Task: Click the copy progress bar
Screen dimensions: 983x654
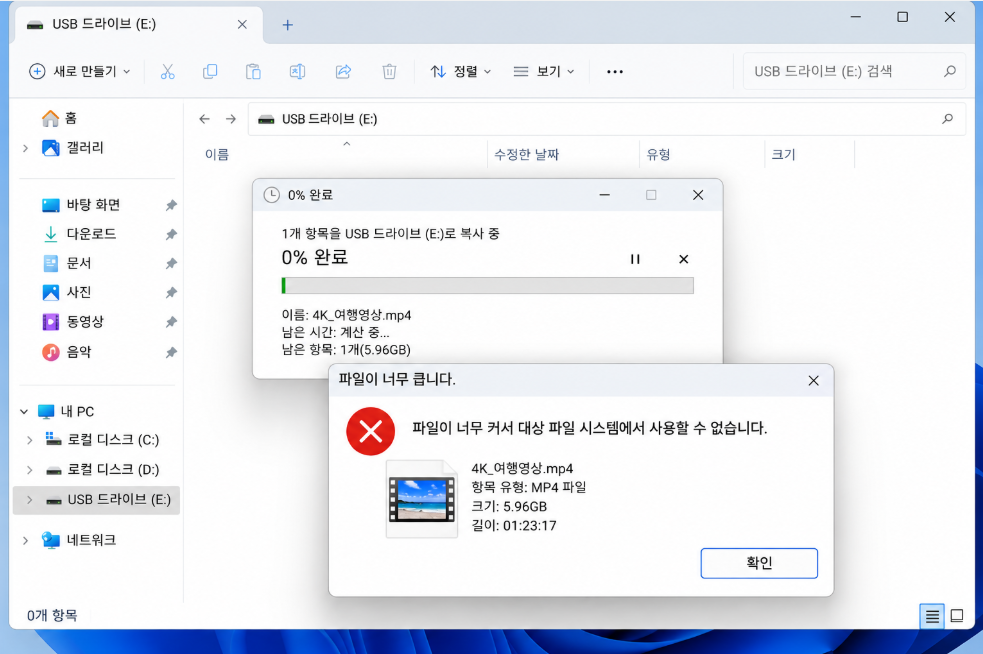Action: point(488,286)
